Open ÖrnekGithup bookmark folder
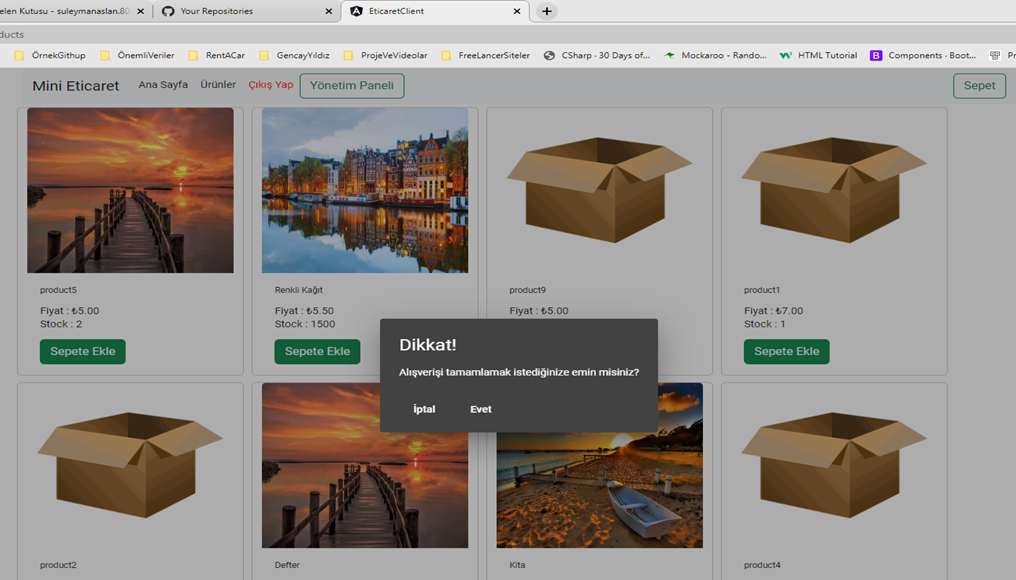 coord(50,56)
